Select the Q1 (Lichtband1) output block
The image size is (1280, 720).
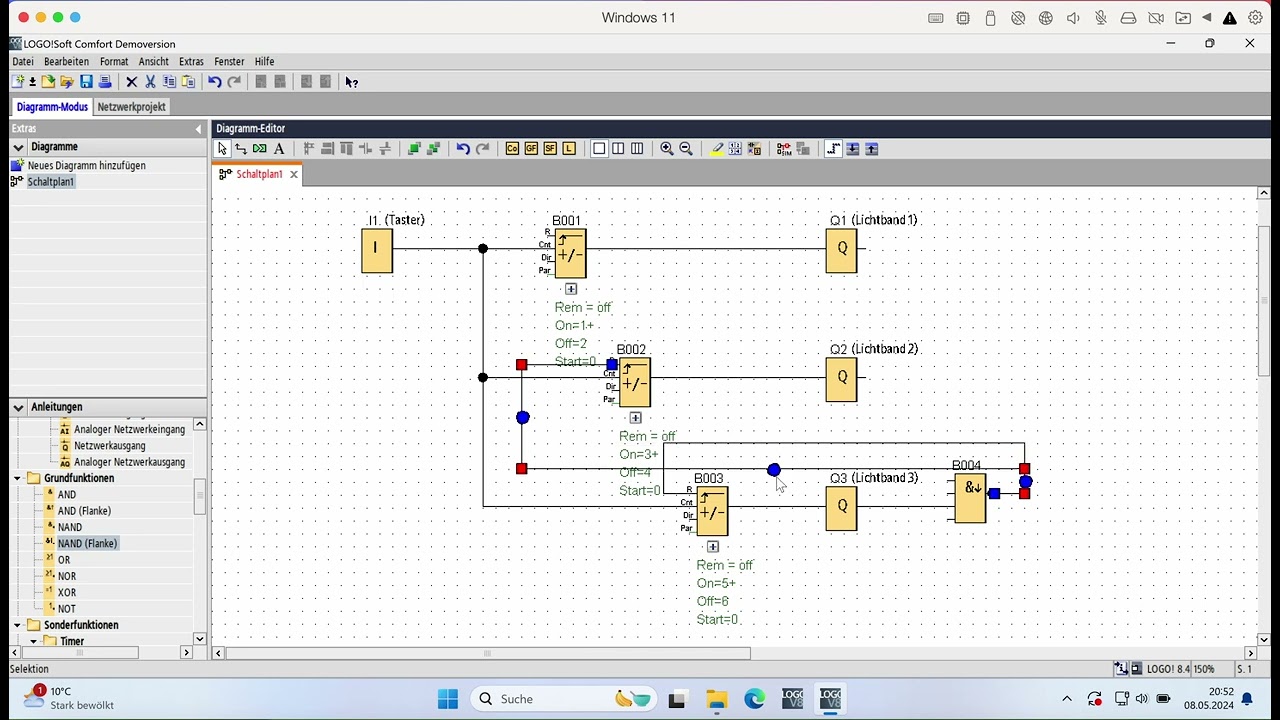(x=842, y=250)
